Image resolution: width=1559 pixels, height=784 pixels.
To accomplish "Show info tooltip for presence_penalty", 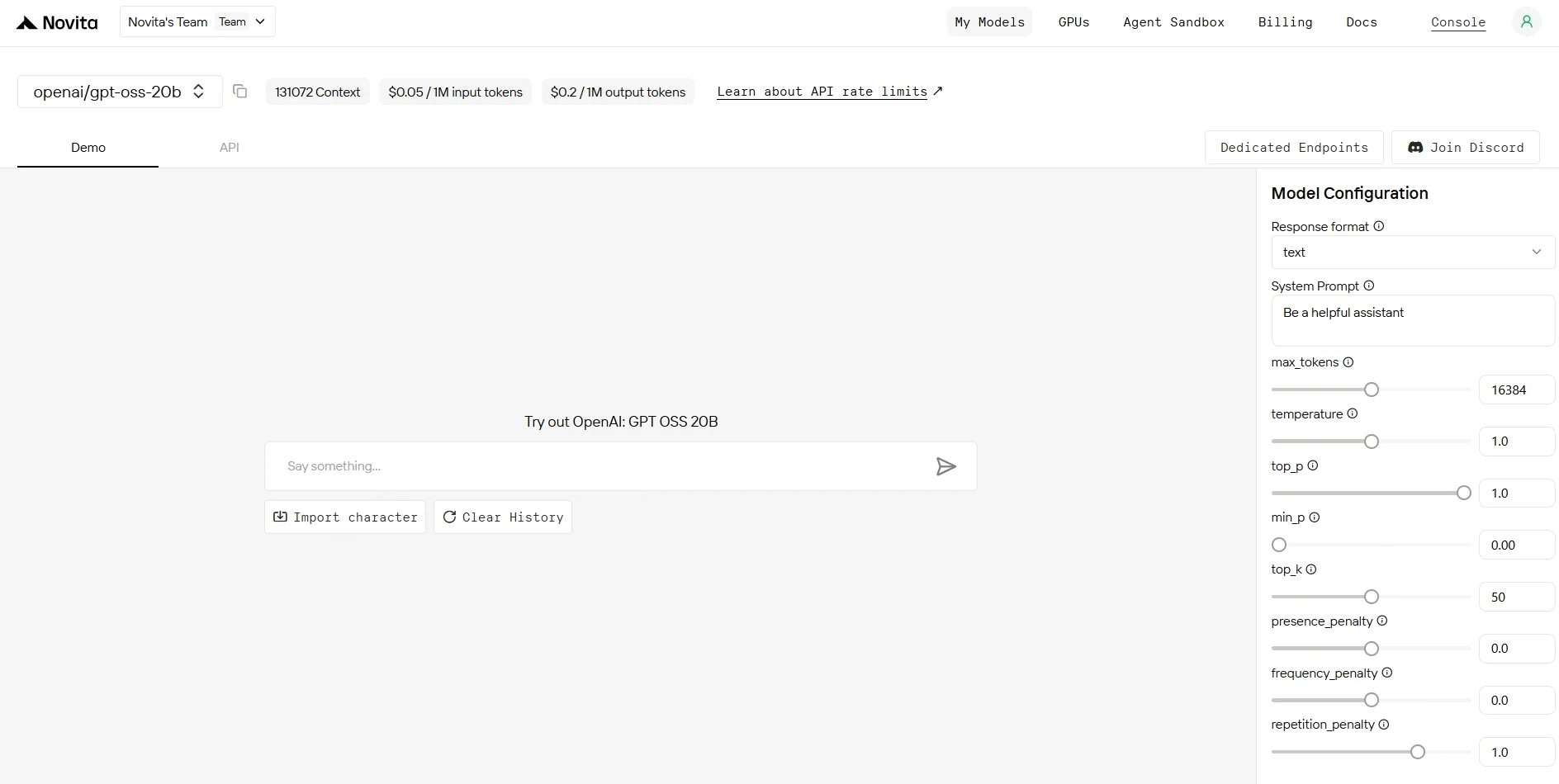I will point(1382,621).
